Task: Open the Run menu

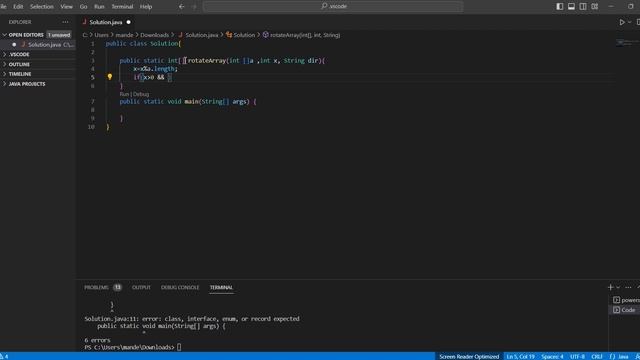Action: pos(99,7)
